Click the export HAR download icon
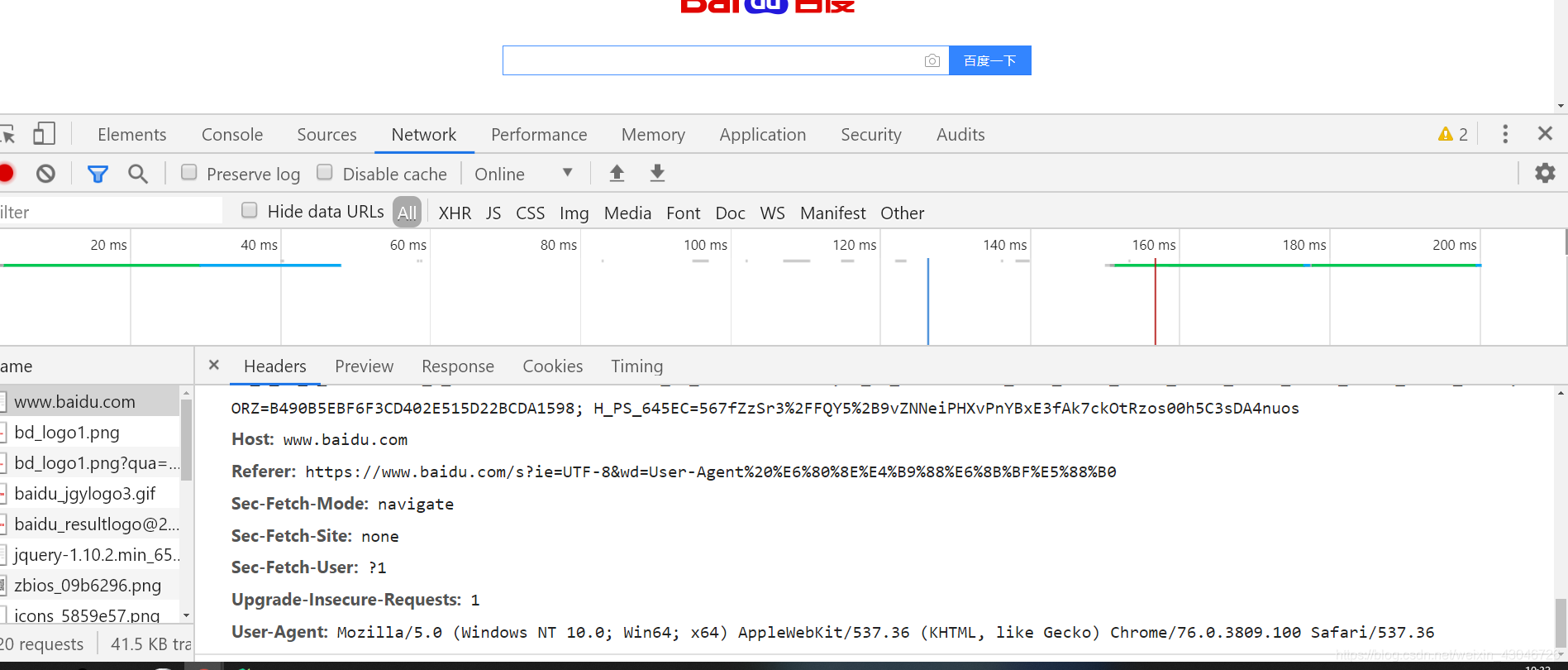 click(x=657, y=173)
